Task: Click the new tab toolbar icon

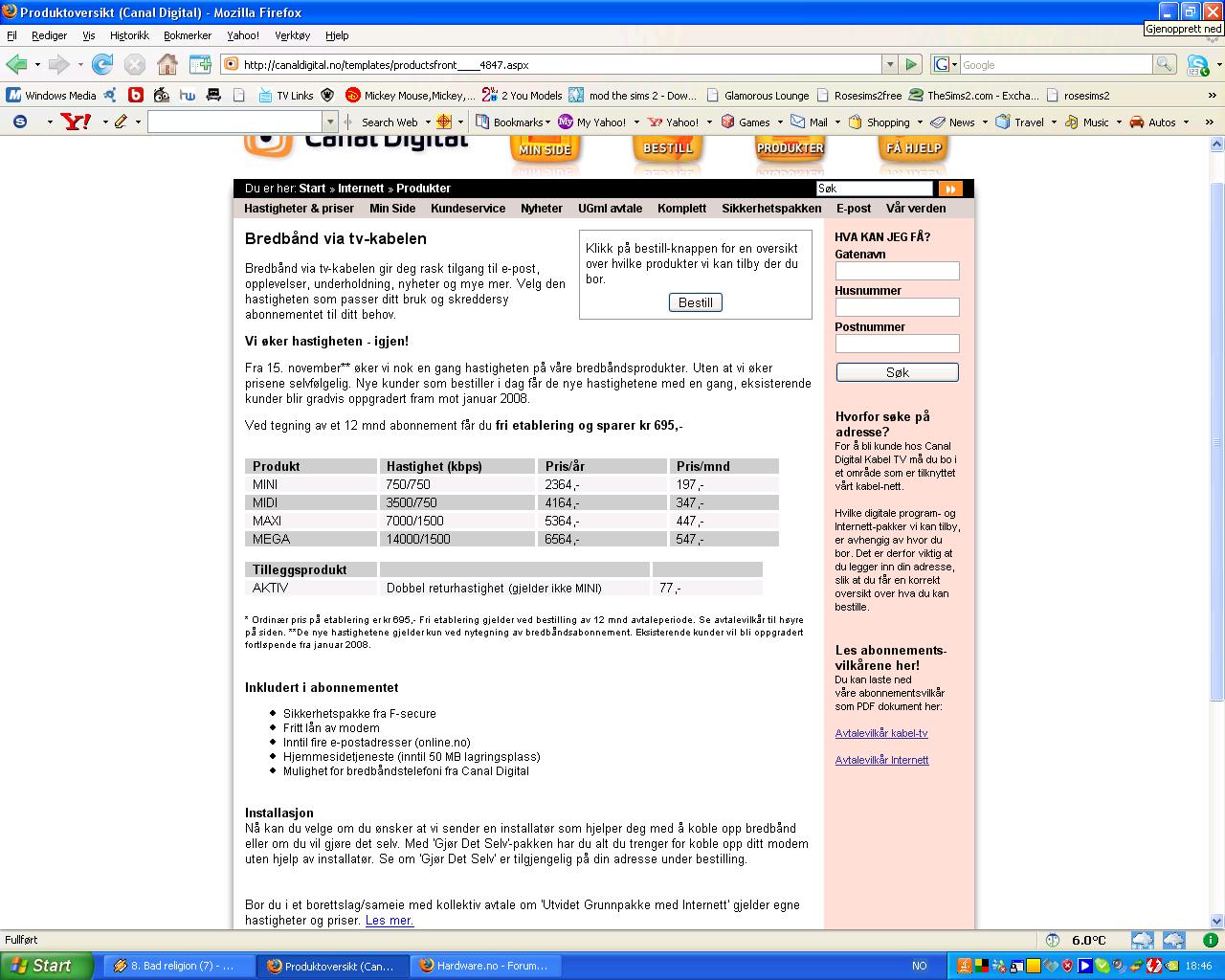Action: click(x=200, y=64)
